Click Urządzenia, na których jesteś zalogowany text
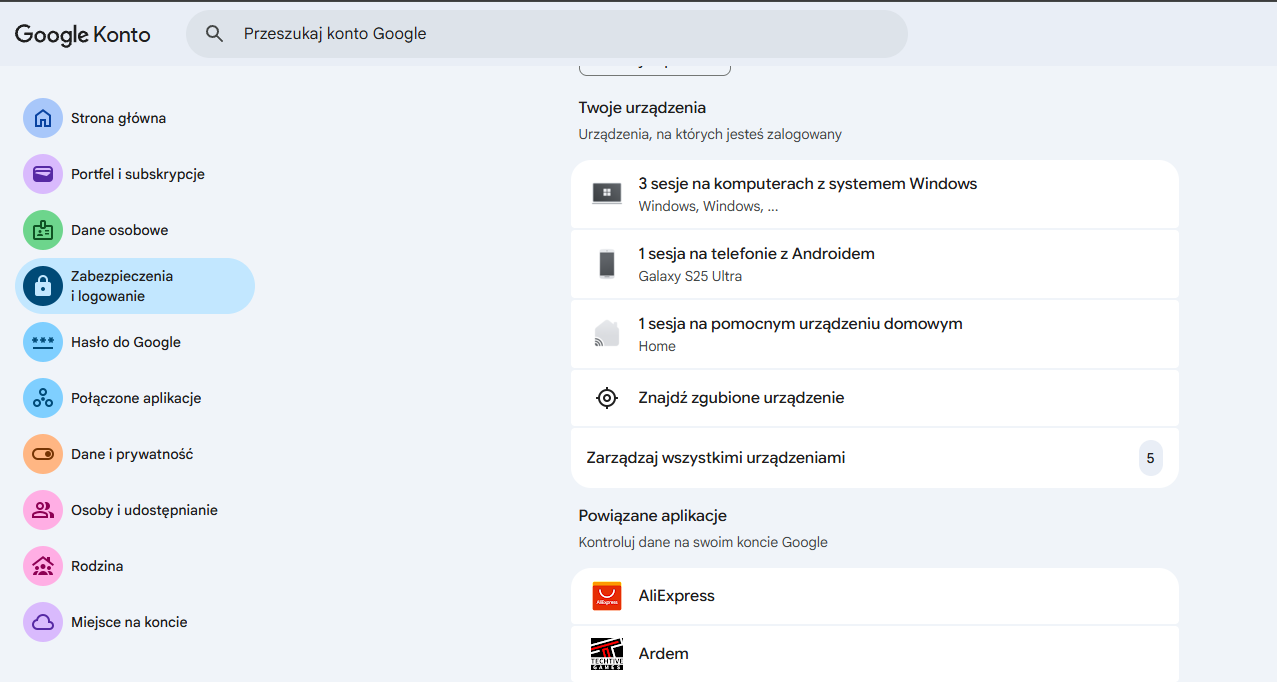 pos(710,134)
